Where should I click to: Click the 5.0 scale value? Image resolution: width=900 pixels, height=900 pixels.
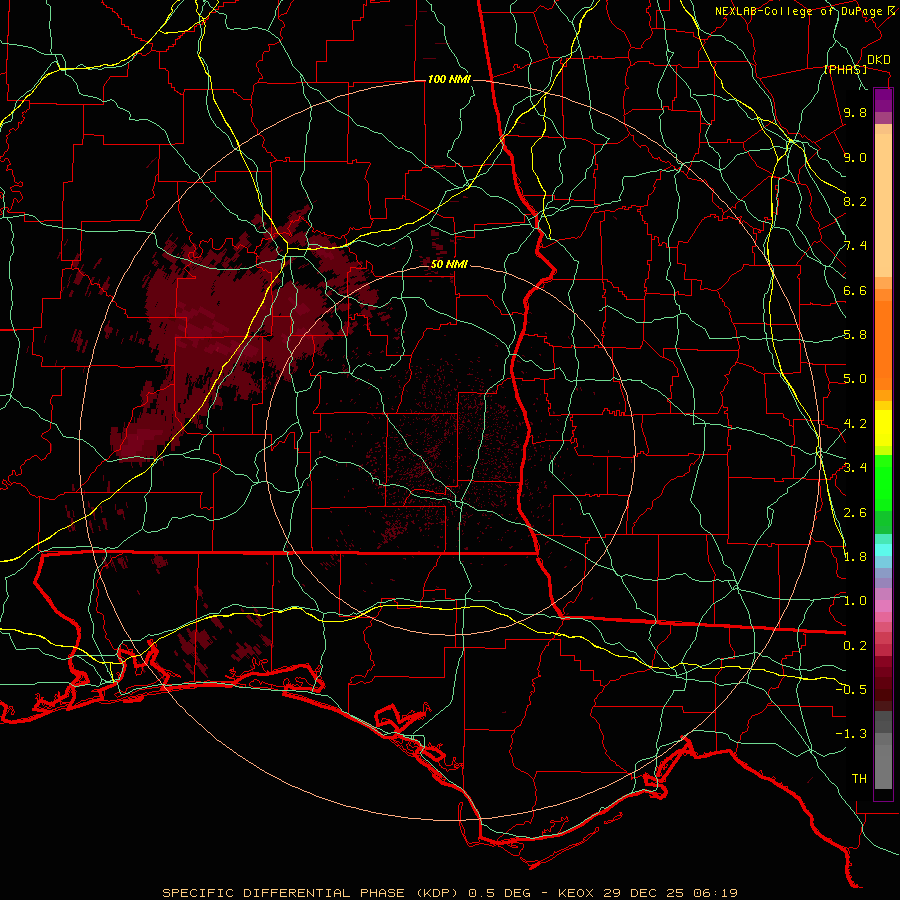854,379
